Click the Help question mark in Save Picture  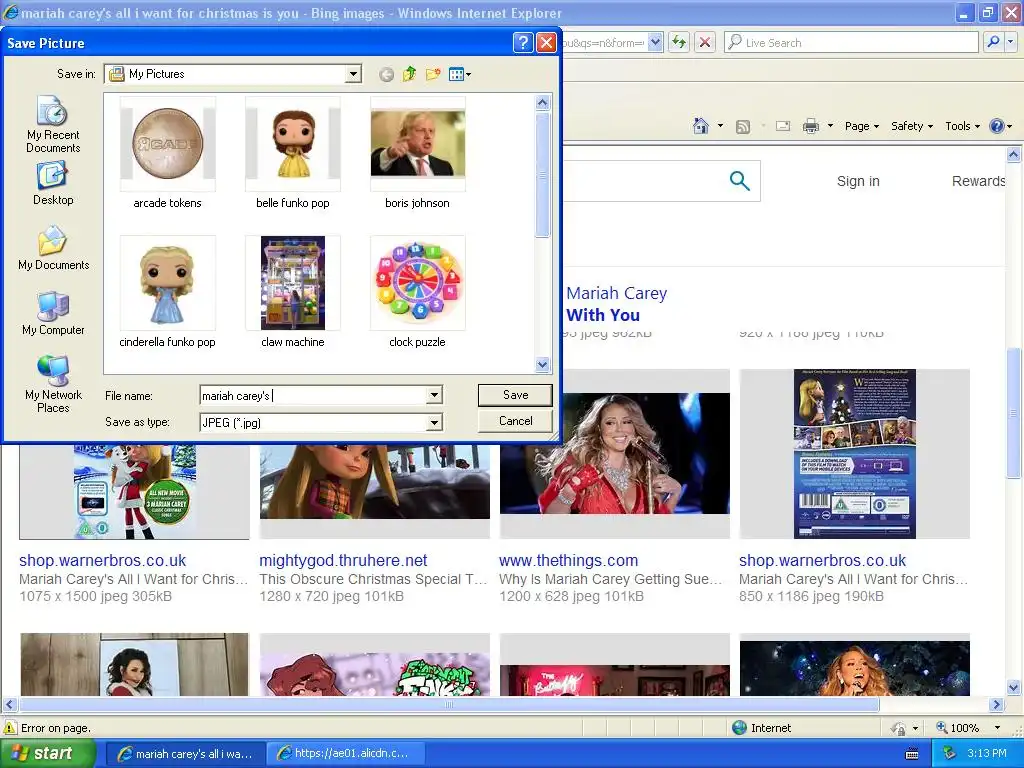pos(522,43)
